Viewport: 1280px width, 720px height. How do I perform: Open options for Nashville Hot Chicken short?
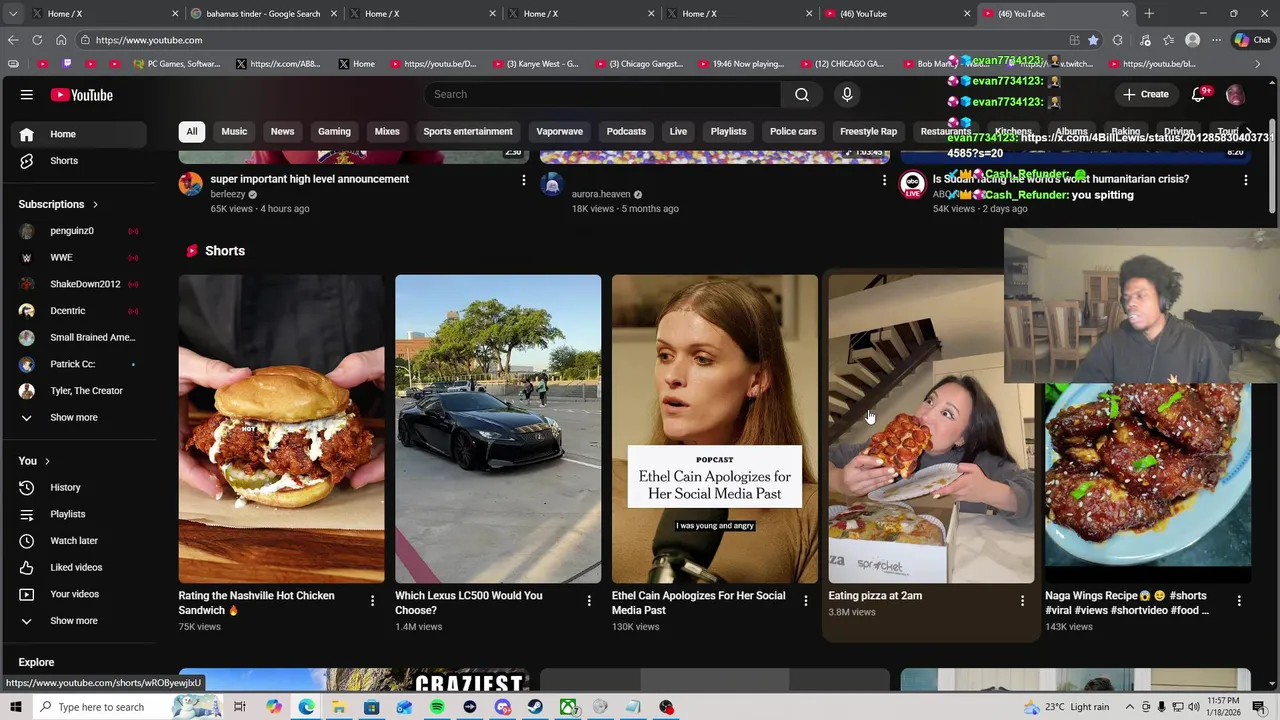372,601
